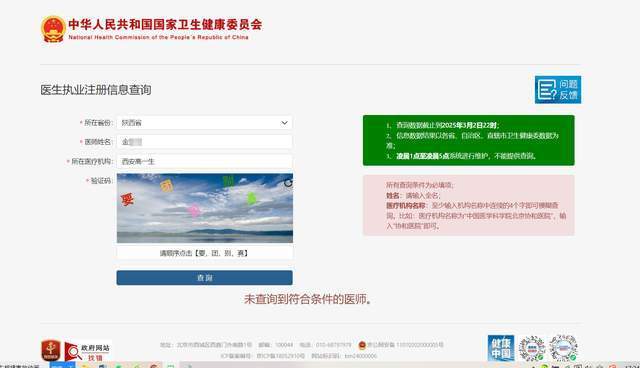Click the ICP备案编号 record link in footer
Image resolution: width=640 pixels, height=368 pixels.
[263, 356]
